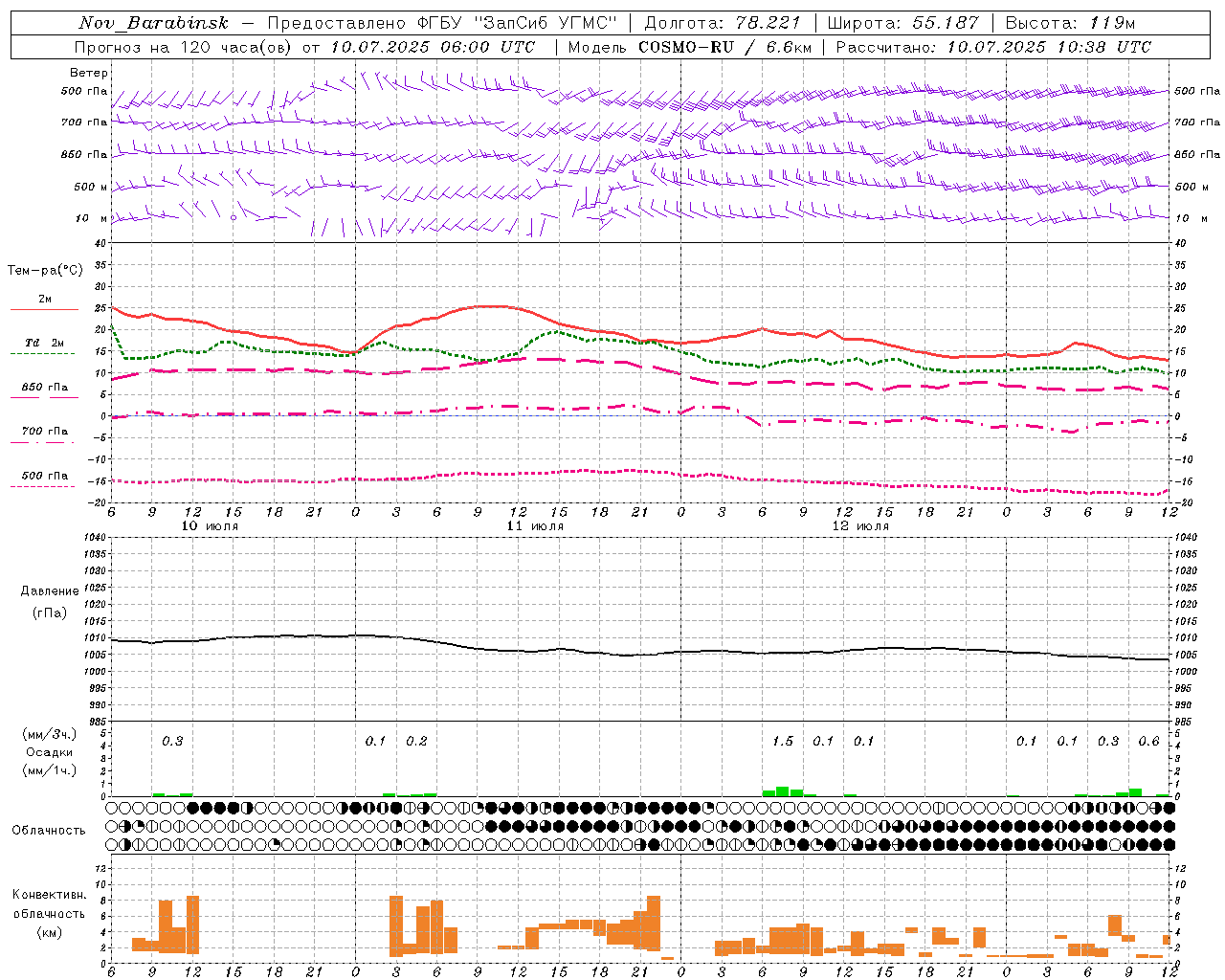The image size is (1225, 980).
Task: Select the 1.5 precipitation amount
Action: pyautogui.click(x=783, y=741)
